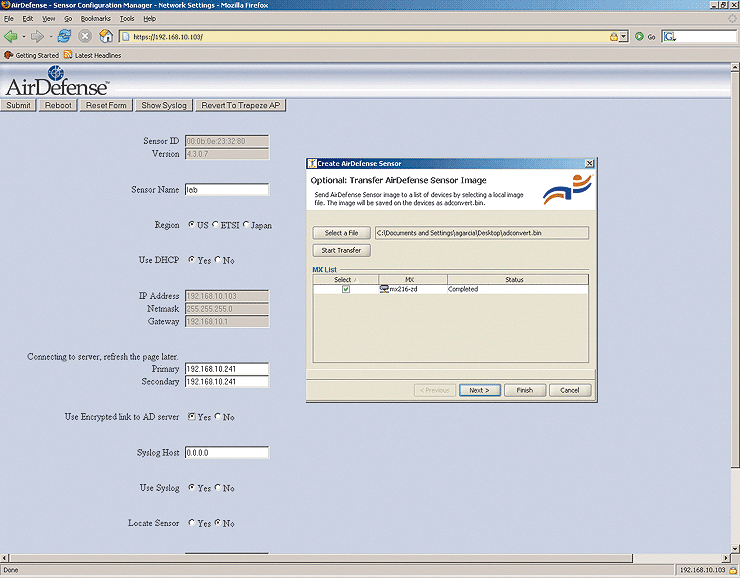The height and width of the screenshot is (578, 740).
Task: Click the padlock icon in the address bar
Action: coord(614,36)
